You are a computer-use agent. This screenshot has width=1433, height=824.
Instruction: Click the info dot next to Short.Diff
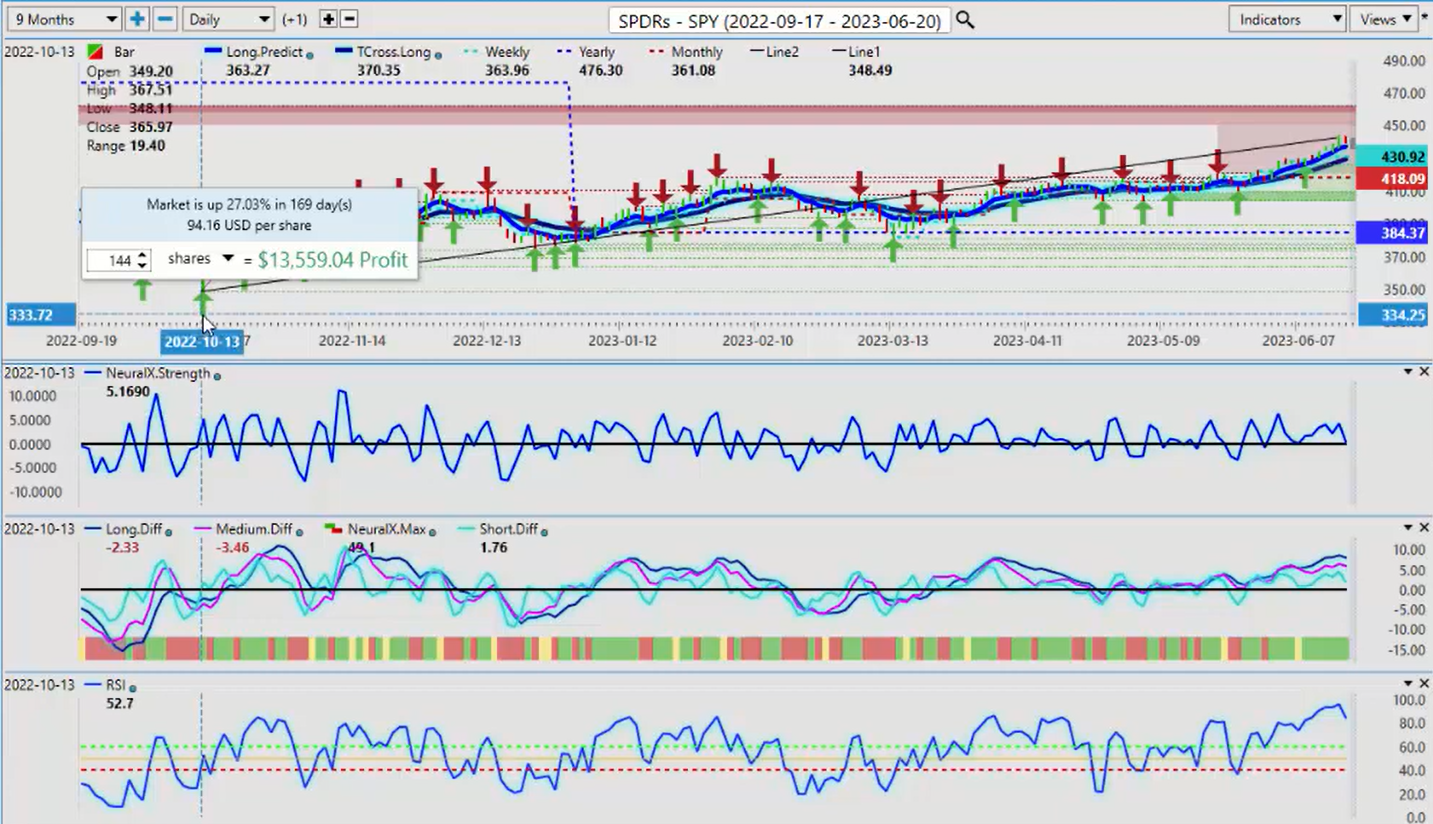544,531
